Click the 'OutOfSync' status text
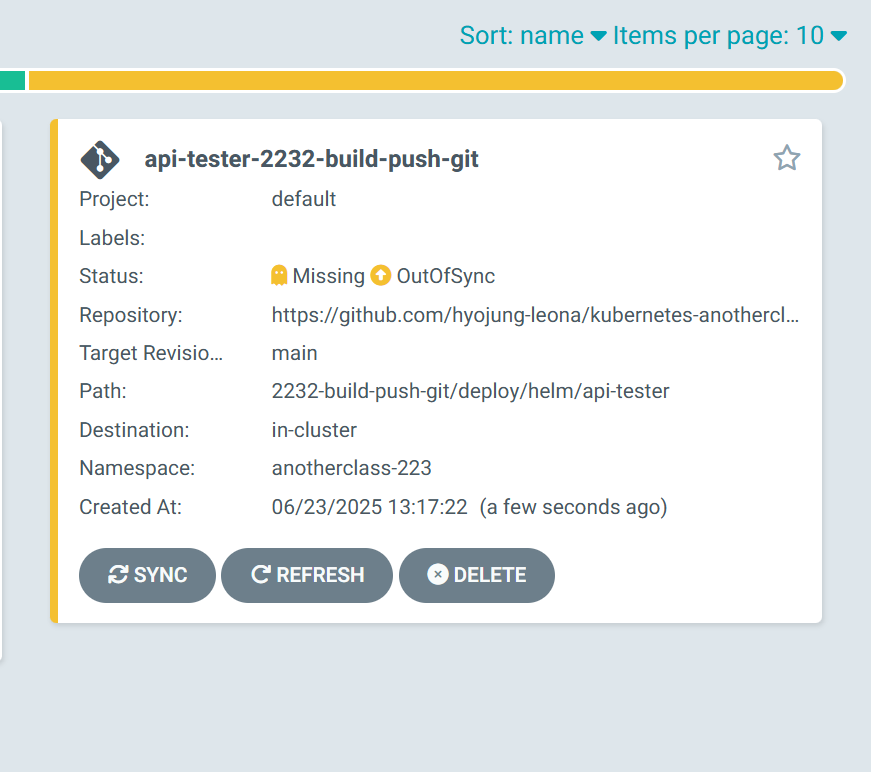 (445, 276)
